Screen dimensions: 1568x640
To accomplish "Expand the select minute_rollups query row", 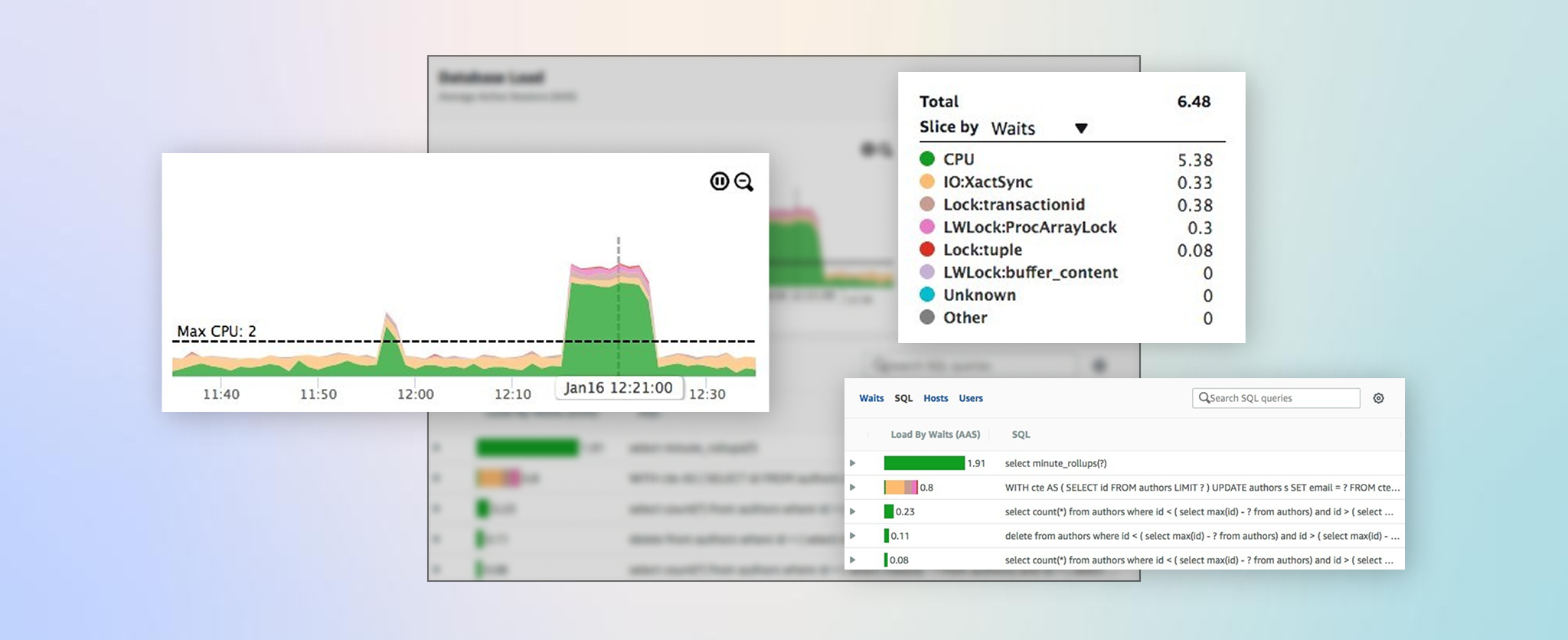I will point(852,463).
